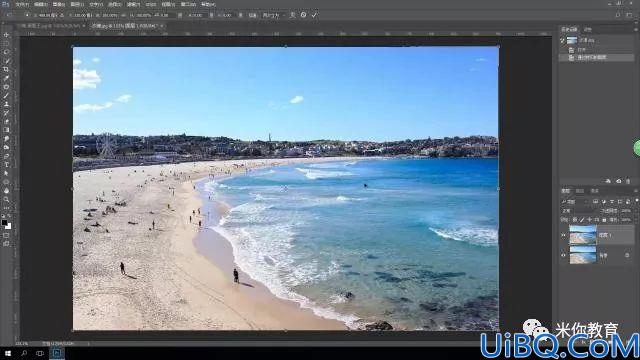
Task: Select the Horizontal Type tool
Action: [6, 164]
